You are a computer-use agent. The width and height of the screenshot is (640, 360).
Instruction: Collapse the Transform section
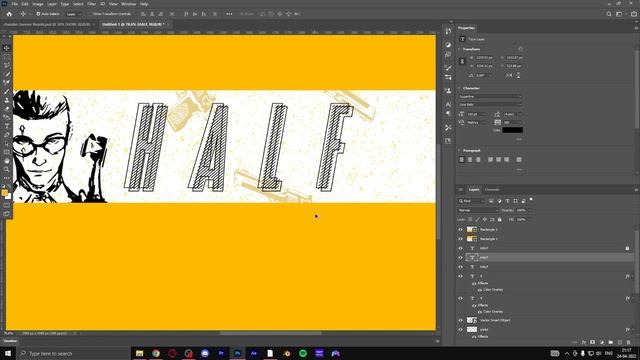point(459,49)
